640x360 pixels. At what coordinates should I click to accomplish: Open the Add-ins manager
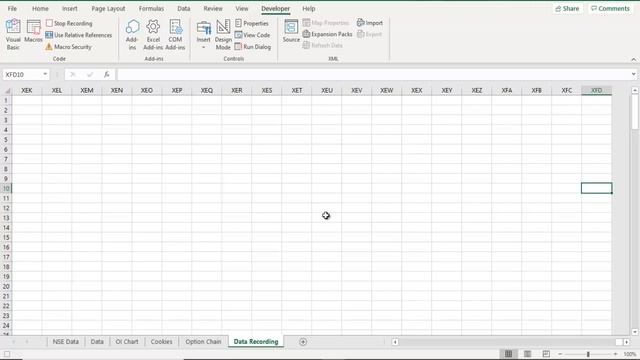[x=132, y=35]
